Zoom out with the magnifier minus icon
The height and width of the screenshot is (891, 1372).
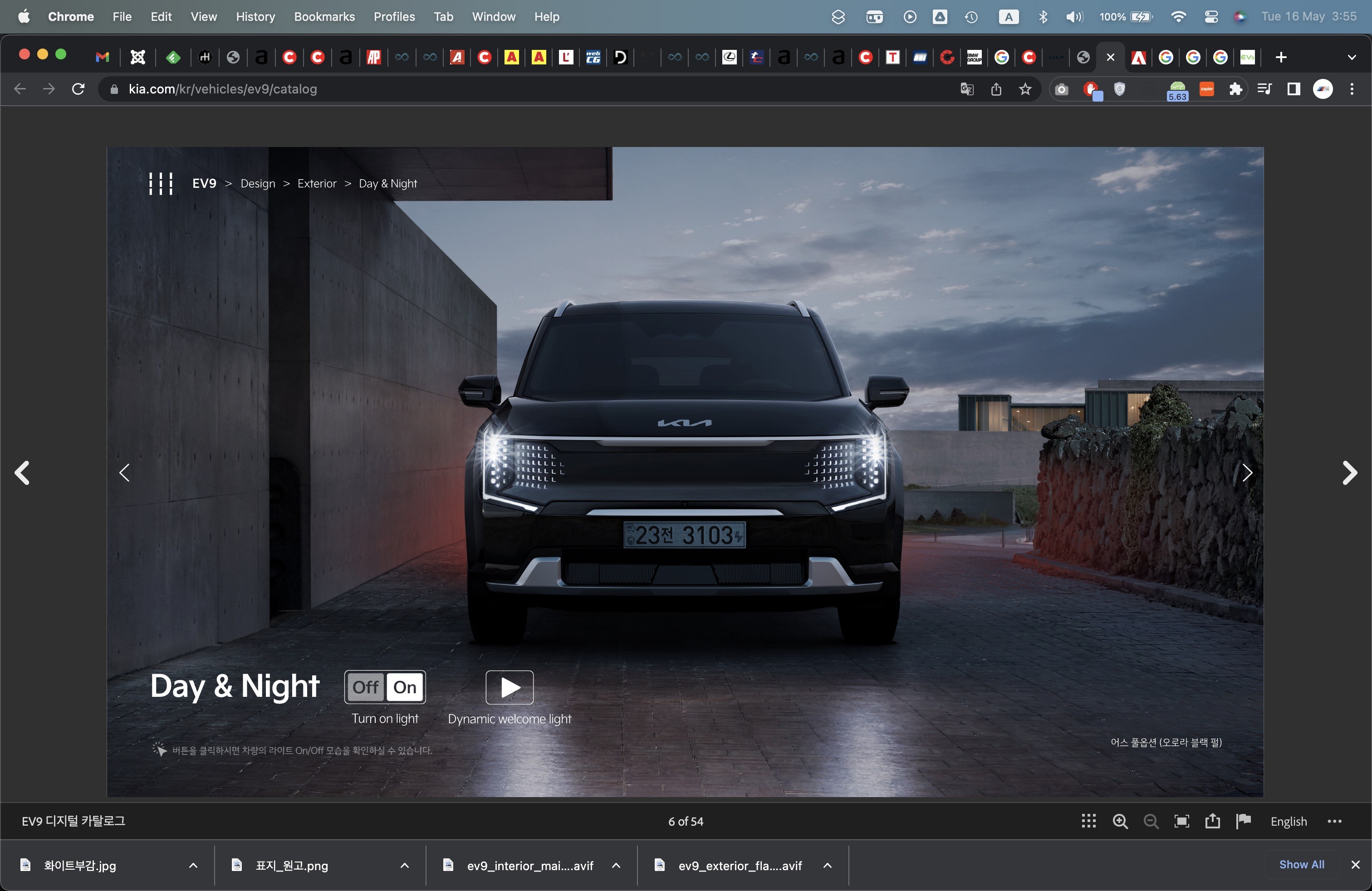(x=1151, y=821)
